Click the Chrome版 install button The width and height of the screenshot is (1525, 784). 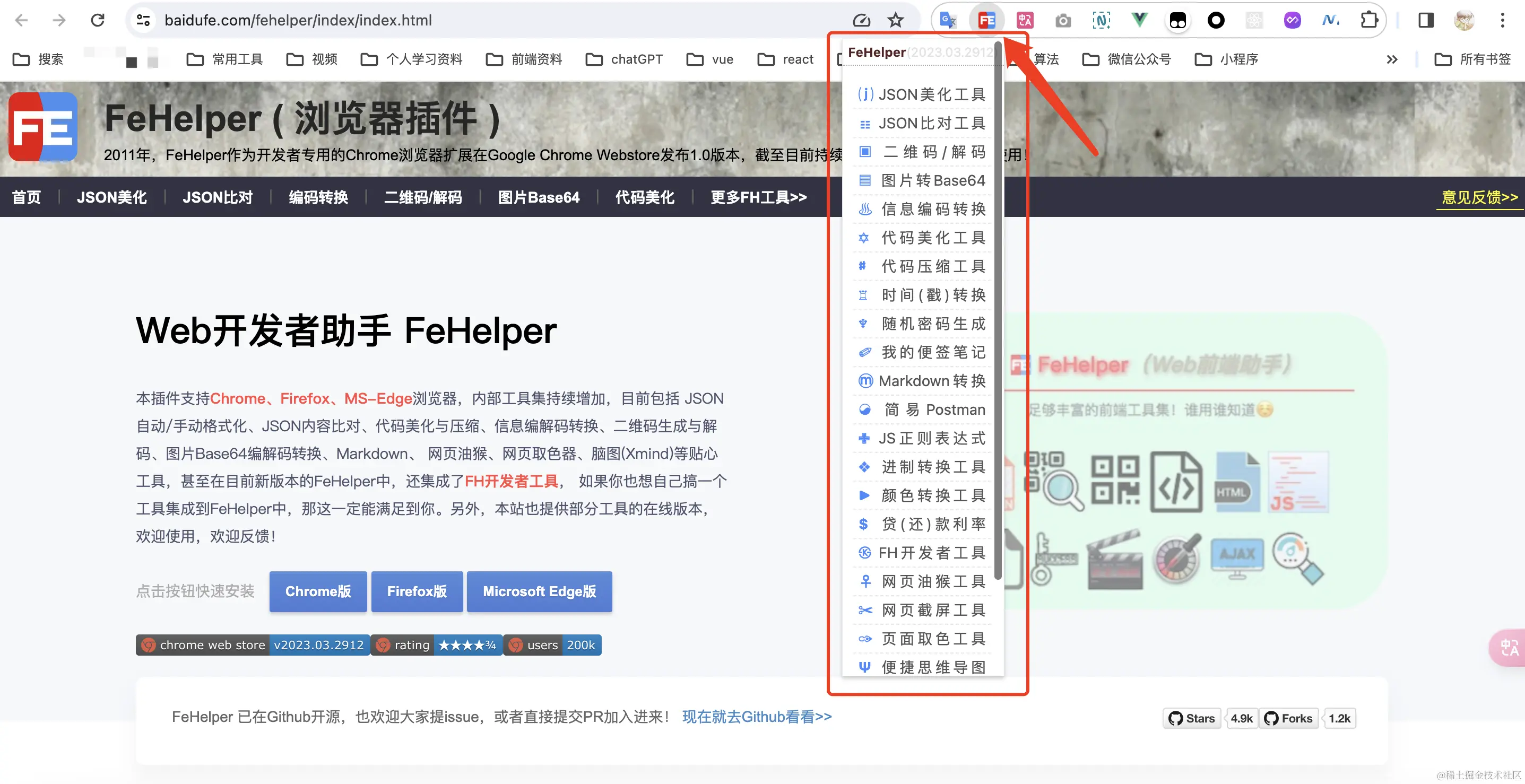[318, 591]
